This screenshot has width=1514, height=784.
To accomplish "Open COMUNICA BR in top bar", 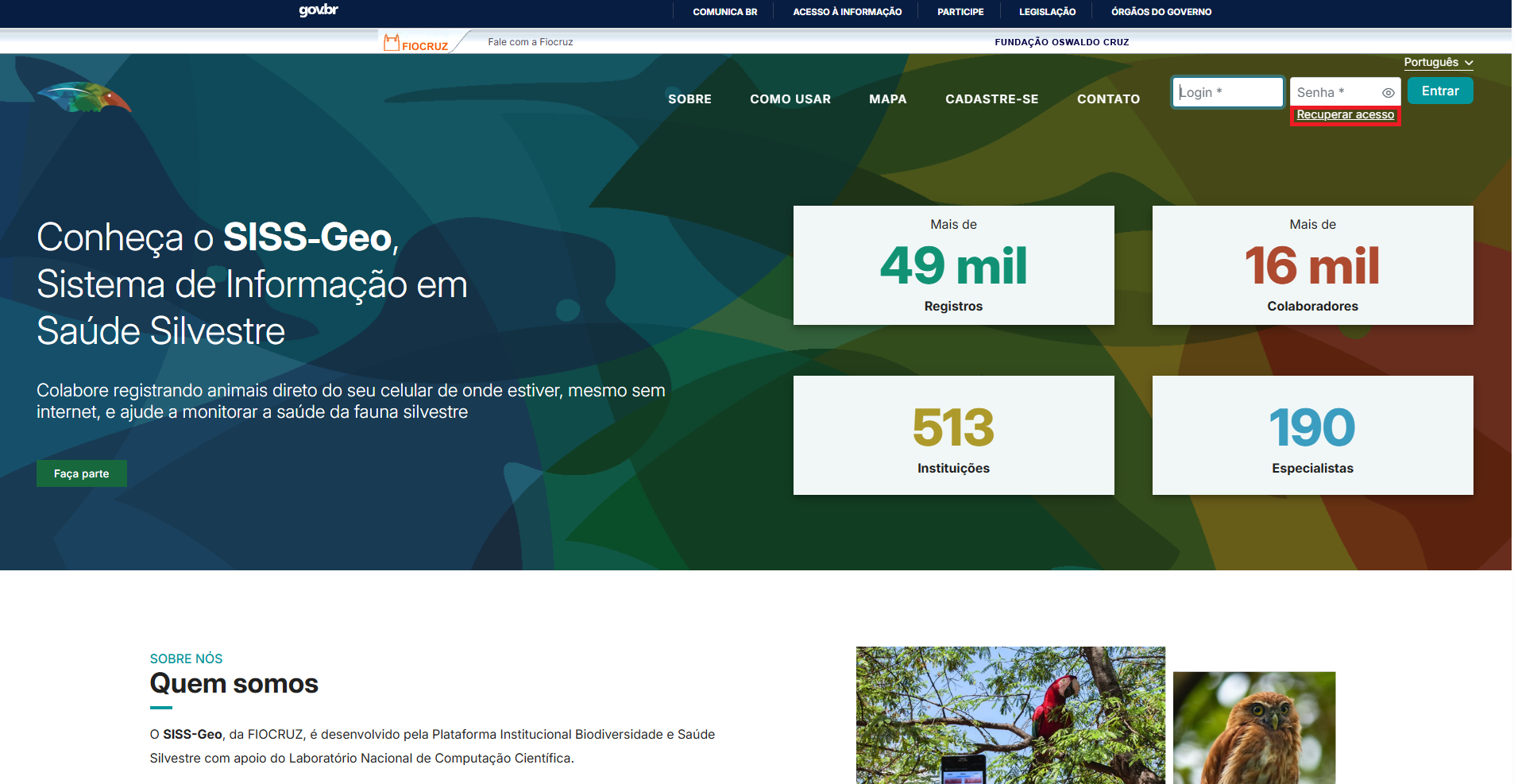I will [724, 12].
